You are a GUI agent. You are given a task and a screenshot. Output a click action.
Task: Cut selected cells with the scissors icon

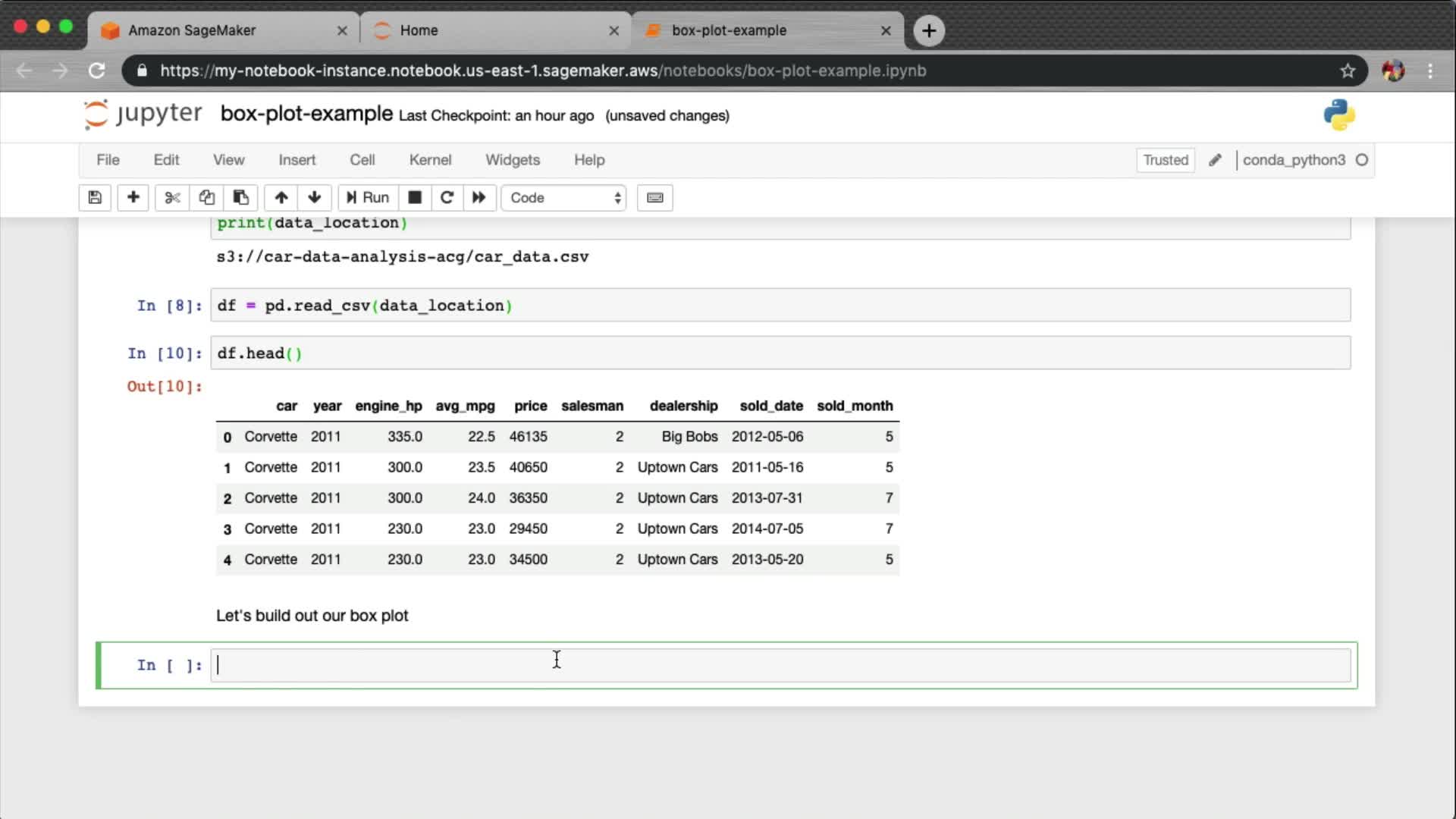pos(172,198)
